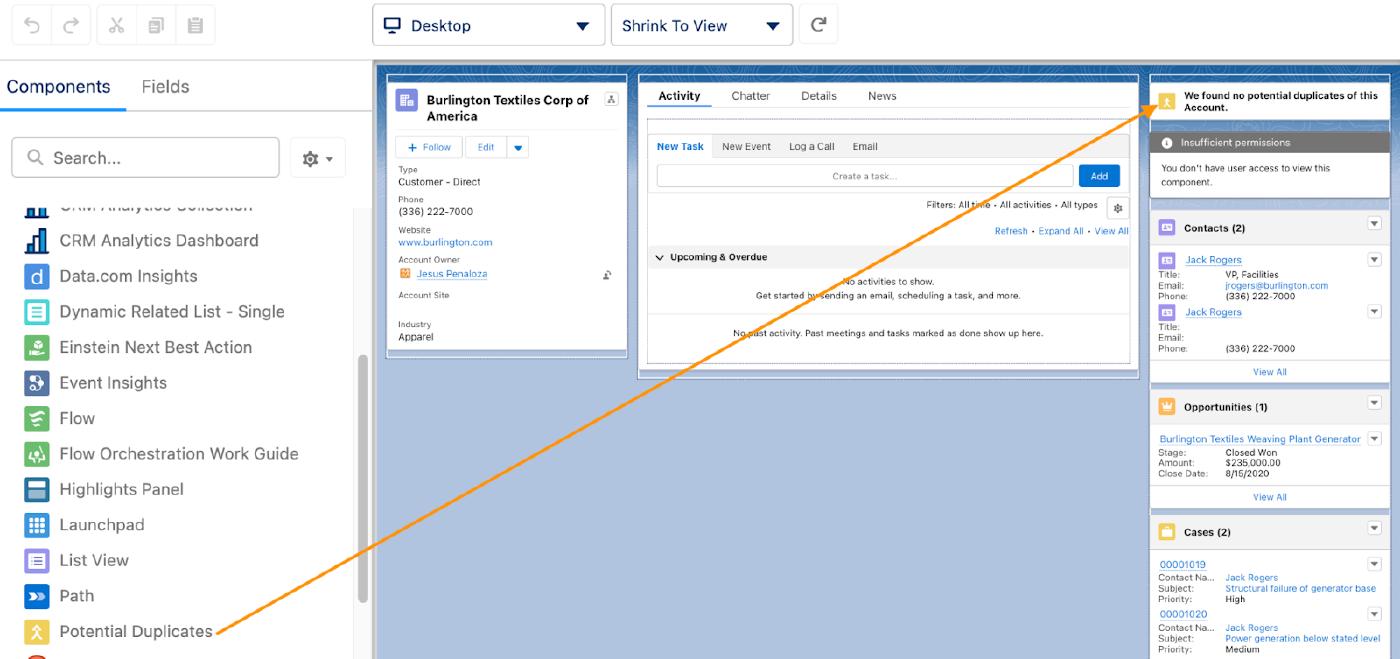This screenshot has width=1400, height=659.
Task: Click the Cut scissors icon
Action: pyautogui.click(x=116, y=26)
